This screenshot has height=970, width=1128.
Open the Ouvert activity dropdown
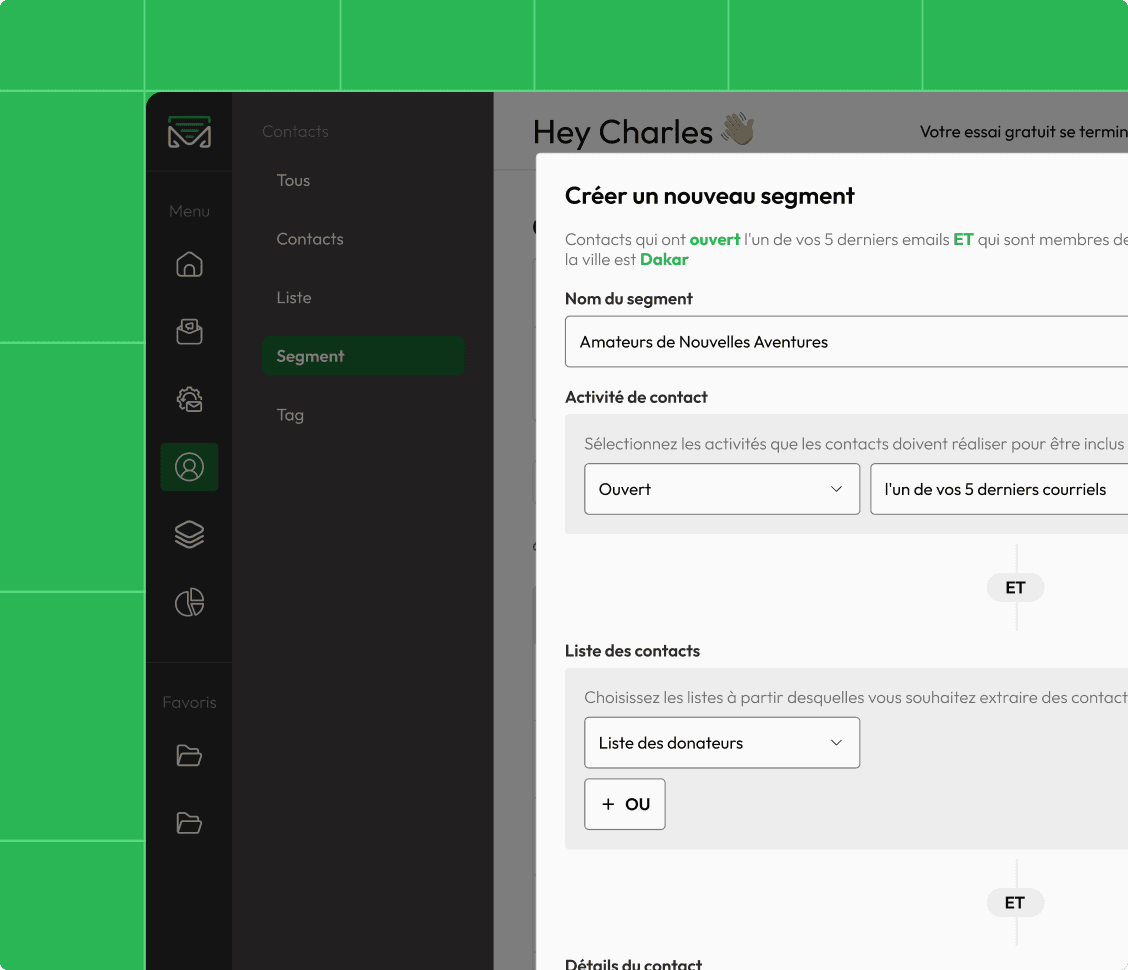click(722, 489)
